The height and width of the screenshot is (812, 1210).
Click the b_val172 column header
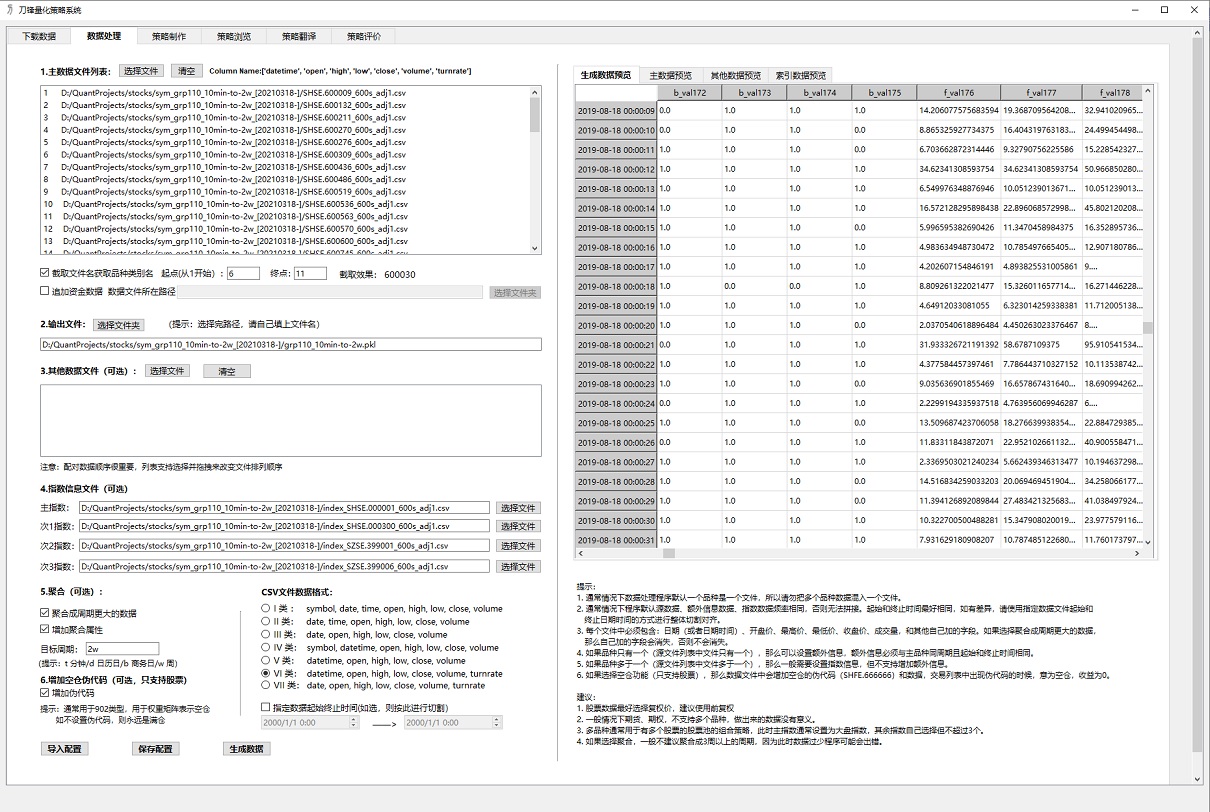point(689,93)
